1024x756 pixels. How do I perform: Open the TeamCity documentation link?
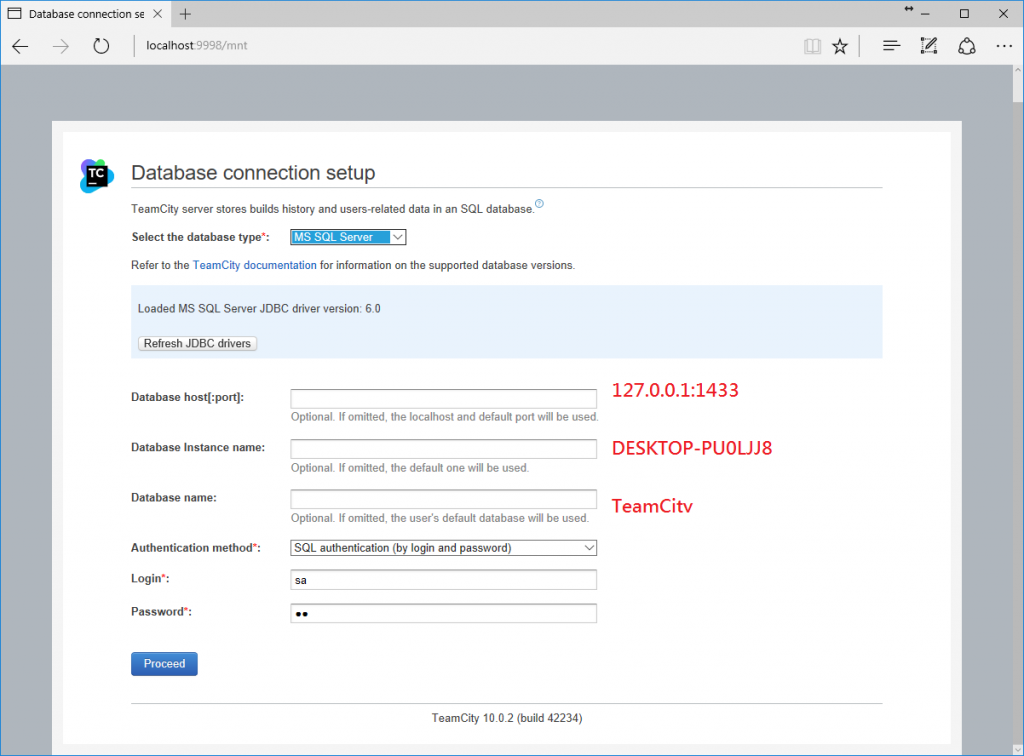click(254, 265)
